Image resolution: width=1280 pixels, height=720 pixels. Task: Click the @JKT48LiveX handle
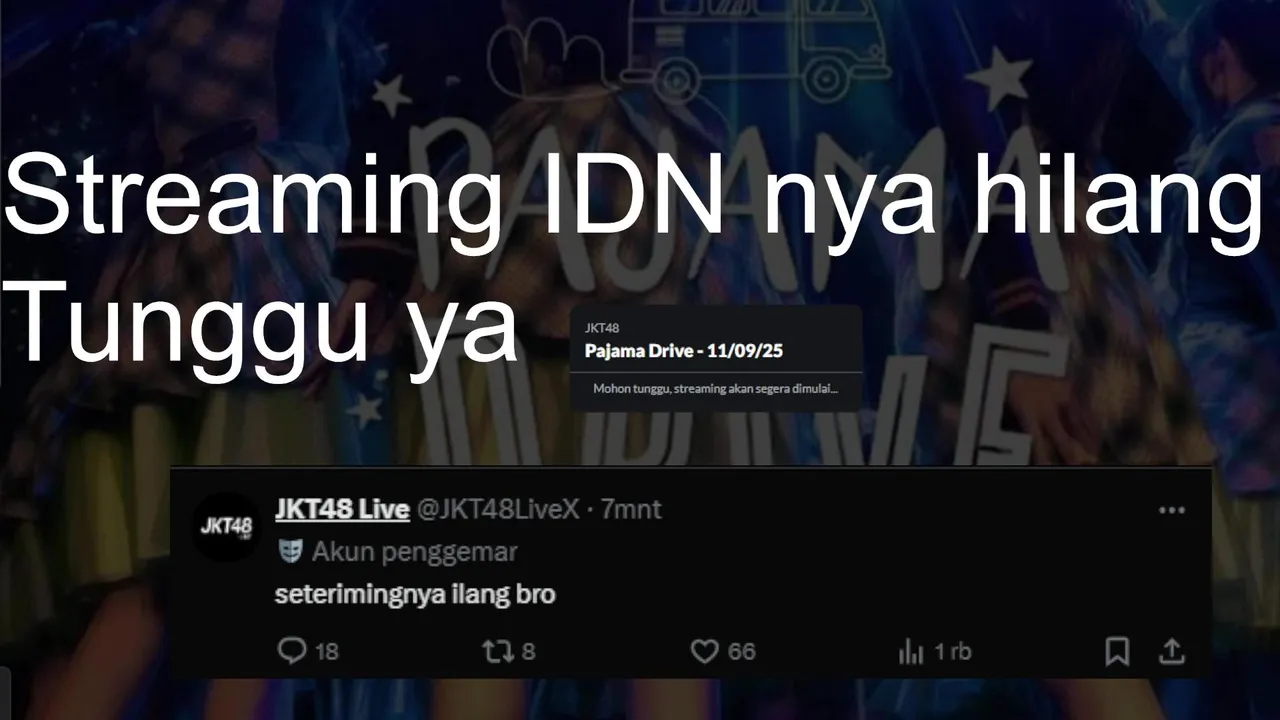[x=497, y=509]
